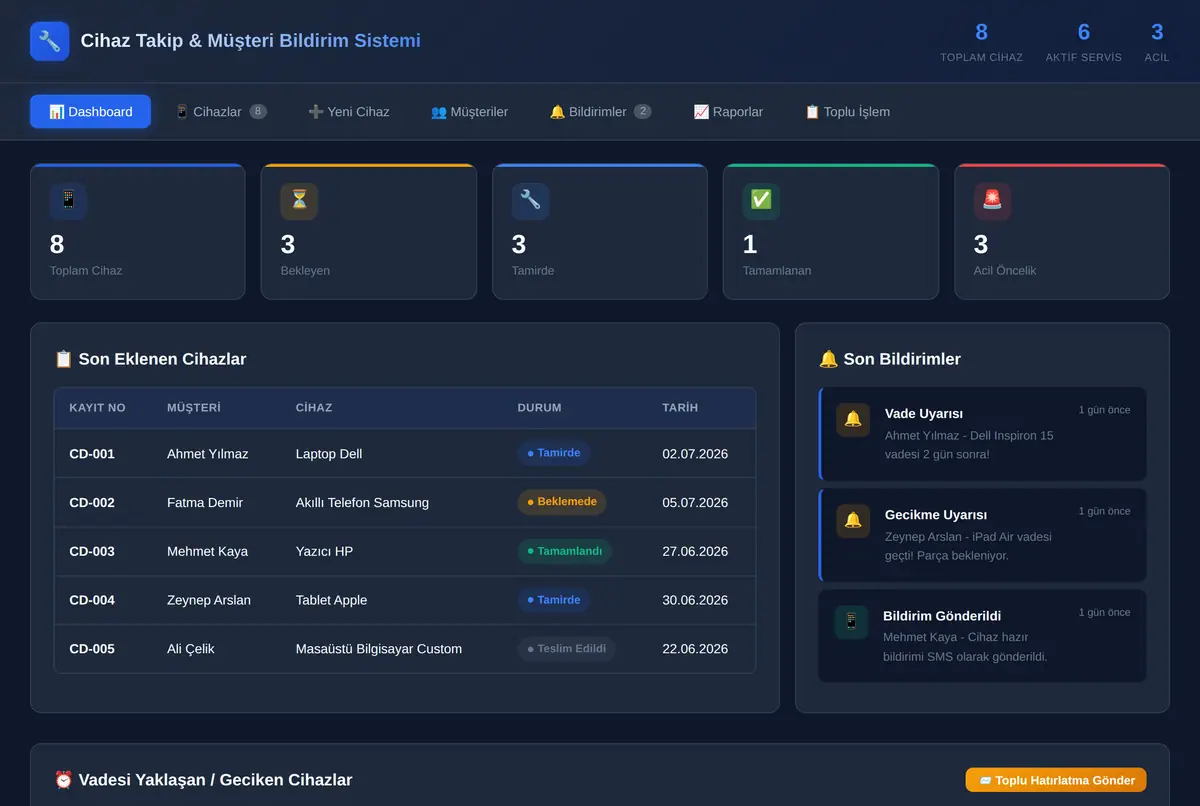Click the DURUM column header
This screenshot has width=1200, height=806.
click(x=539, y=408)
